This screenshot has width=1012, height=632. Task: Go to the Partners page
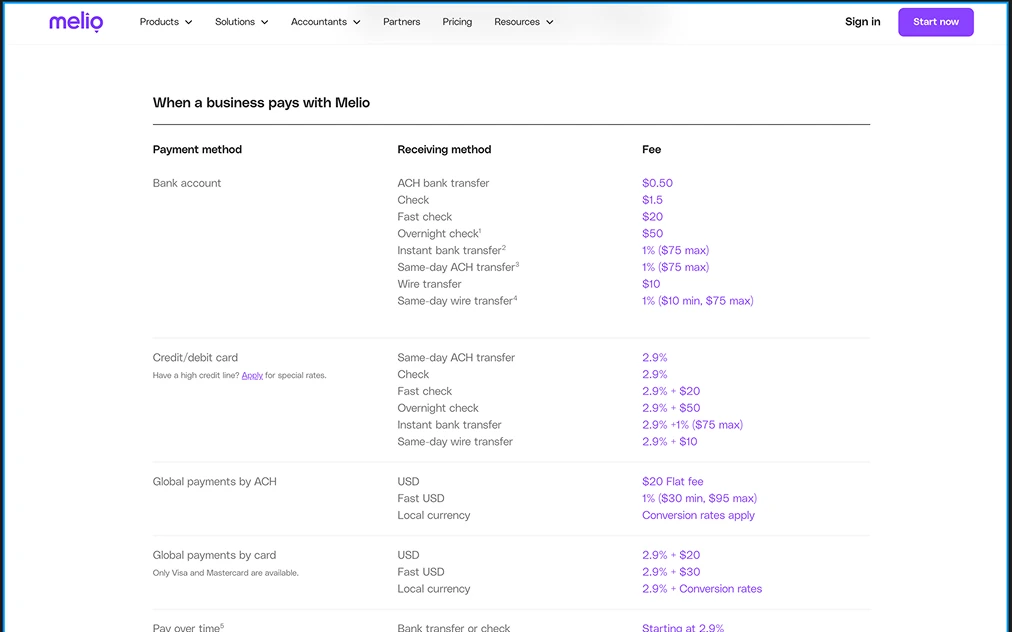(x=401, y=22)
